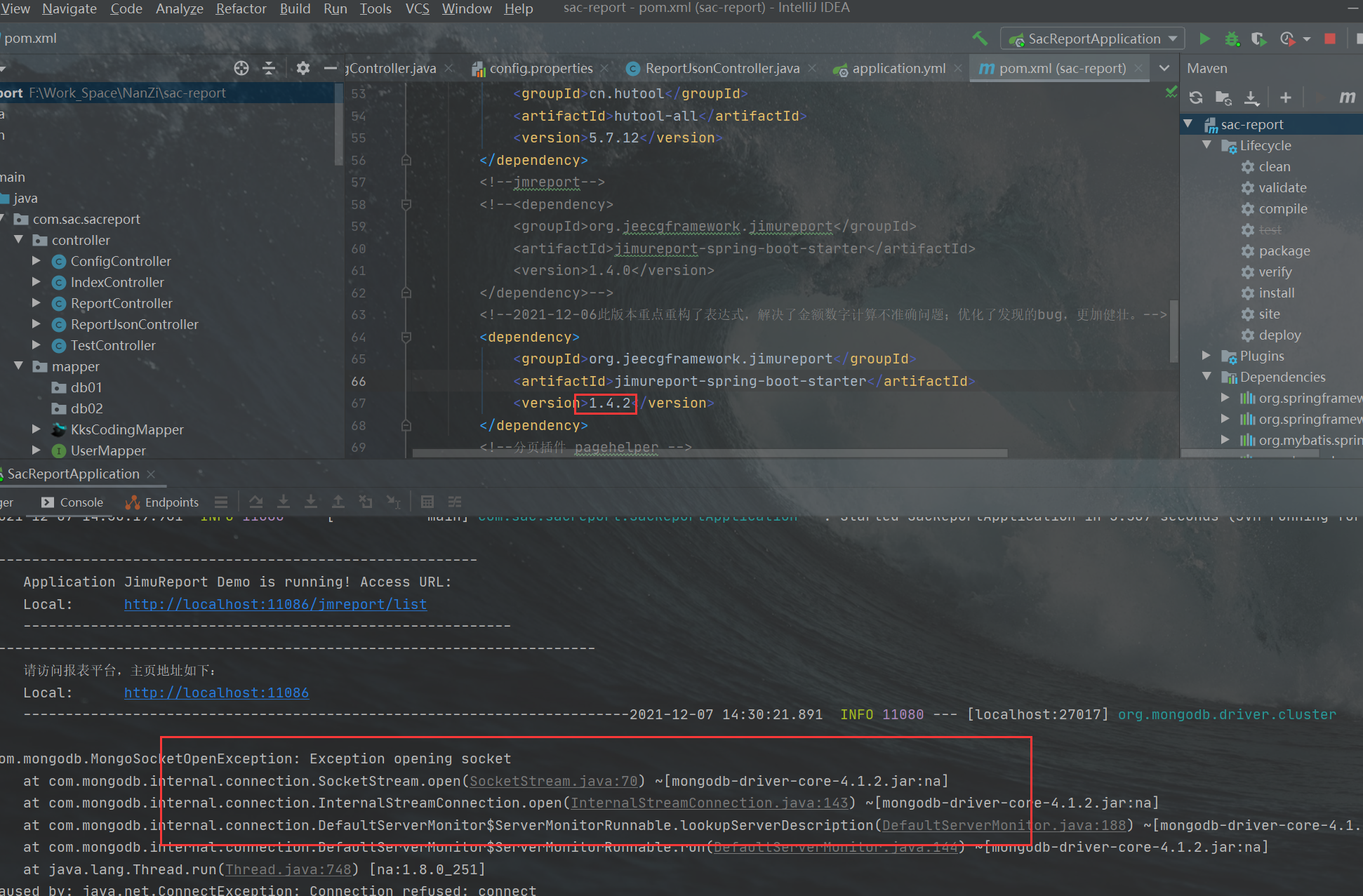Switch to application.yml editor tab

click(x=898, y=68)
